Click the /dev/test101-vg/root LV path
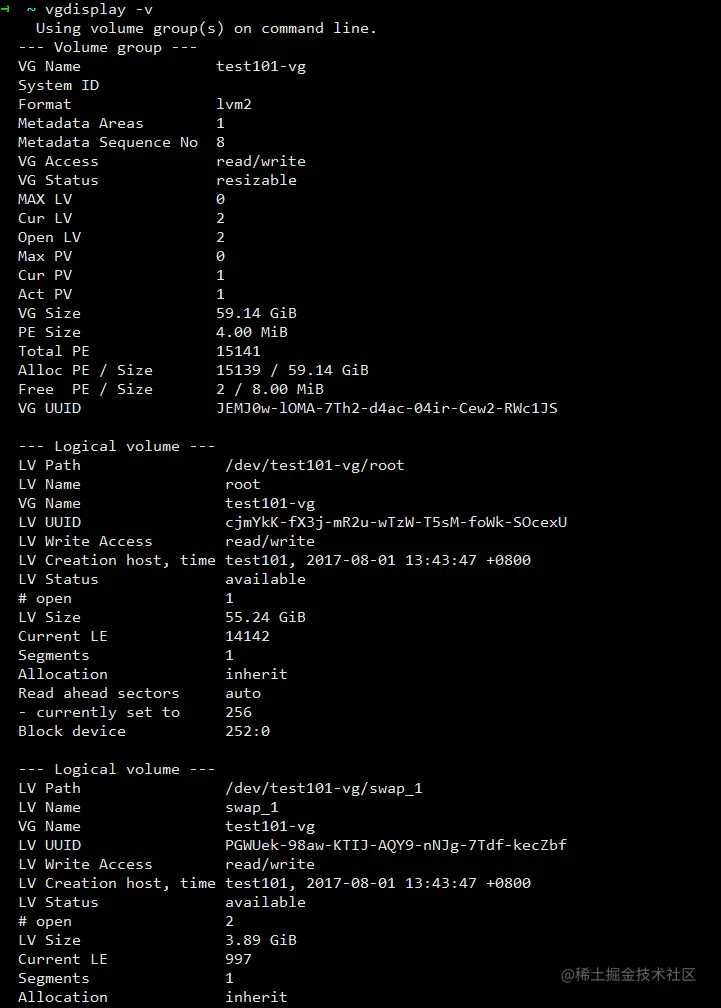 tap(314, 465)
